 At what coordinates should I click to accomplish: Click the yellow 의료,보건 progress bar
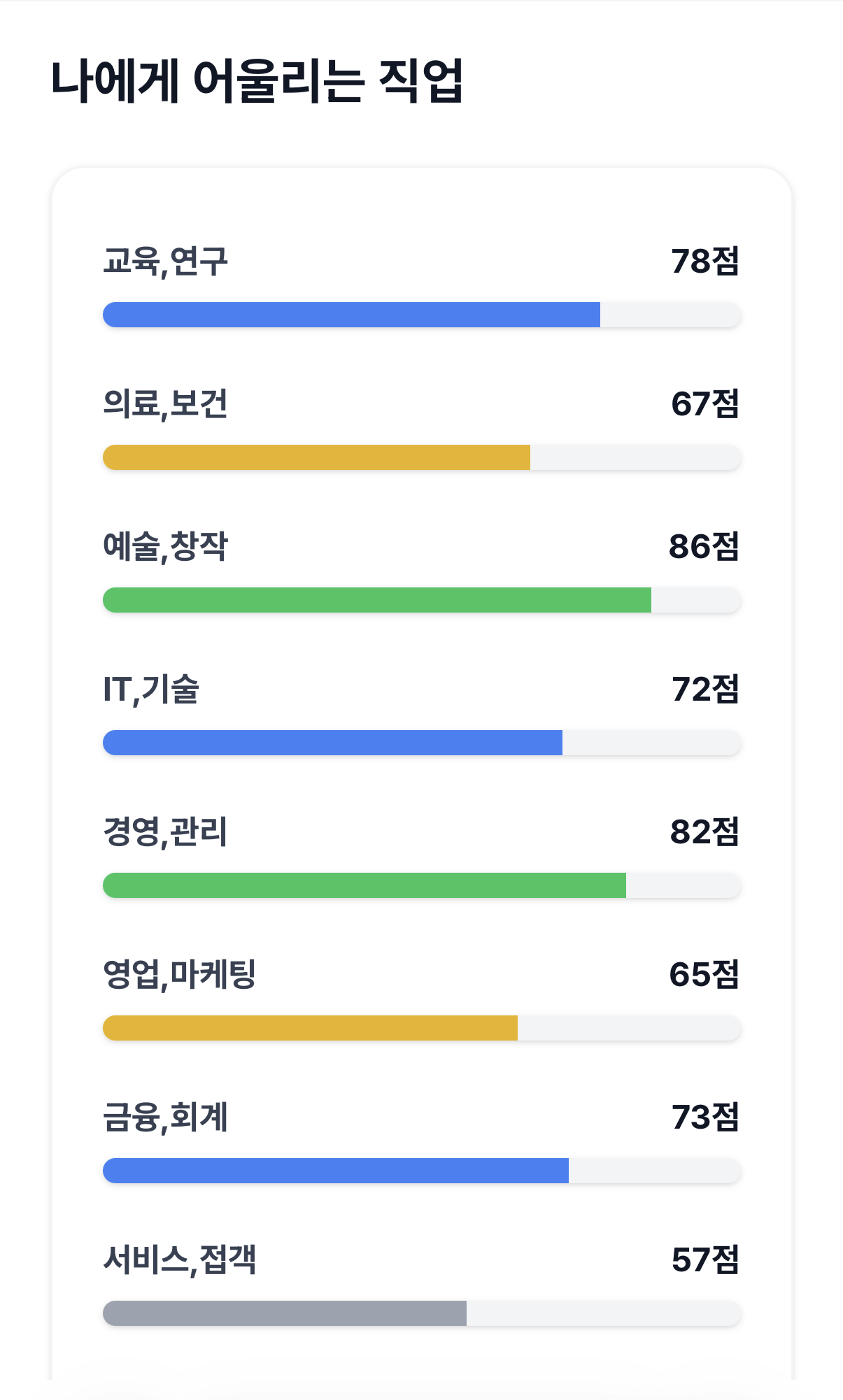(315, 456)
